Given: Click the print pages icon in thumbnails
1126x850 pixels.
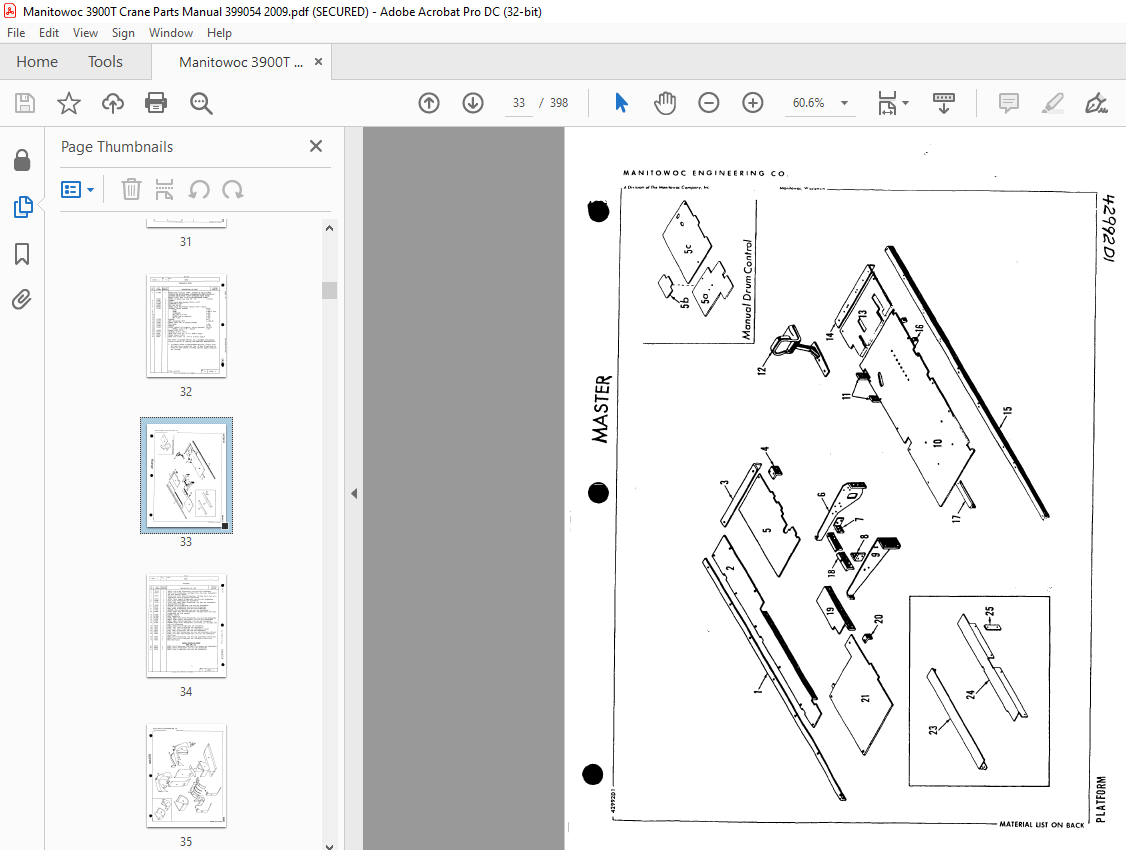Looking at the screenshot, I should (x=164, y=190).
